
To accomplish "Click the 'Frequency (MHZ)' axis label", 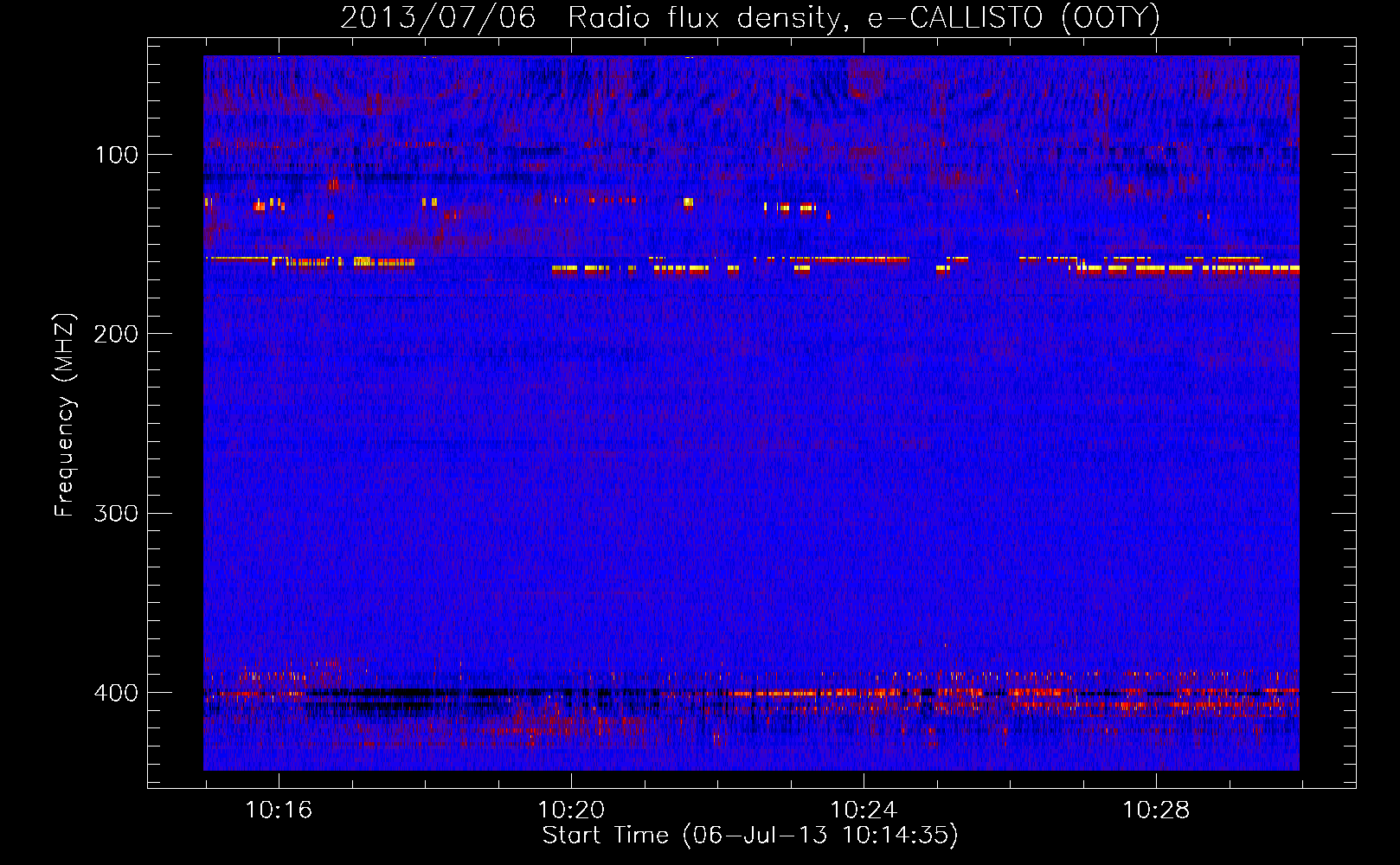I will [x=65, y=415].
